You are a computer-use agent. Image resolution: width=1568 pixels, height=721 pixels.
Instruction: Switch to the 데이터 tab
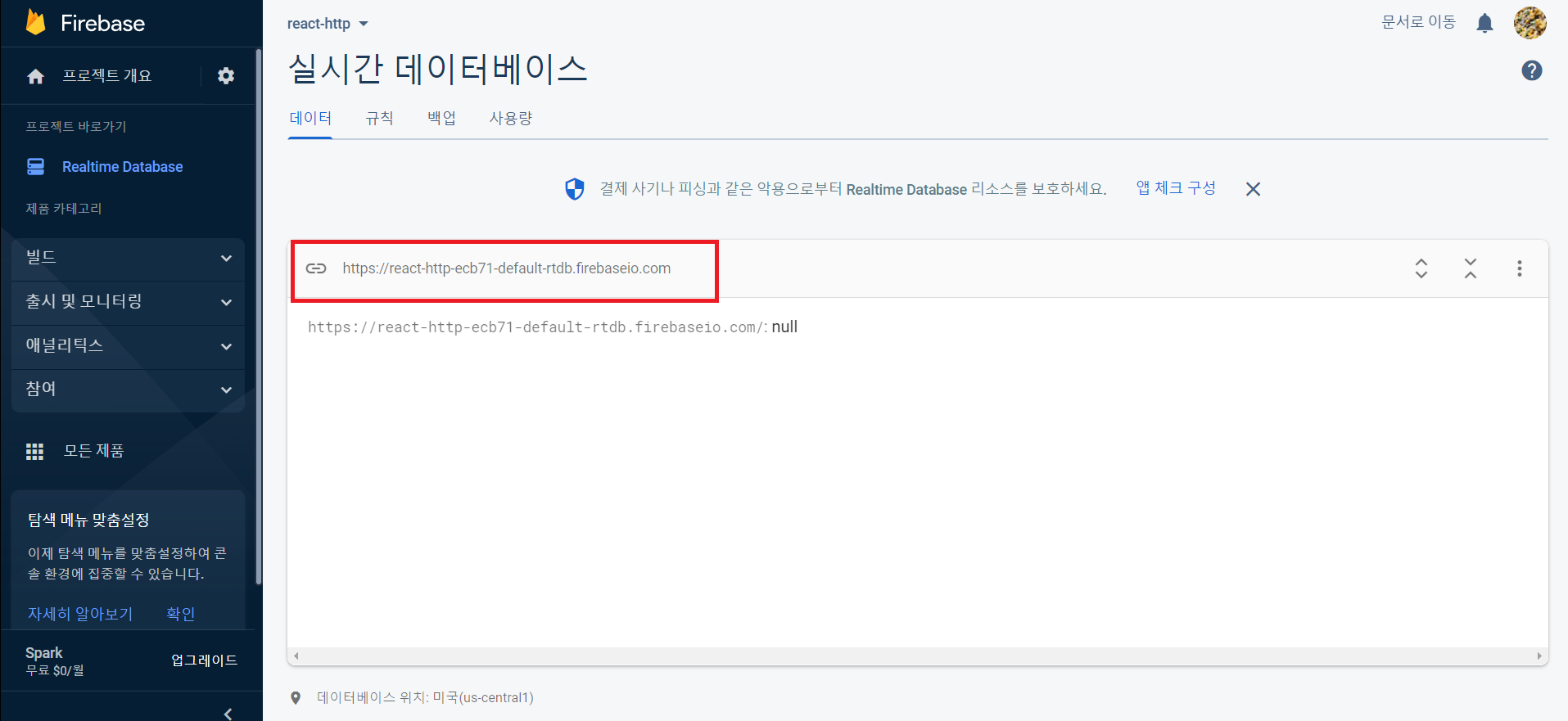pos(310,119)
